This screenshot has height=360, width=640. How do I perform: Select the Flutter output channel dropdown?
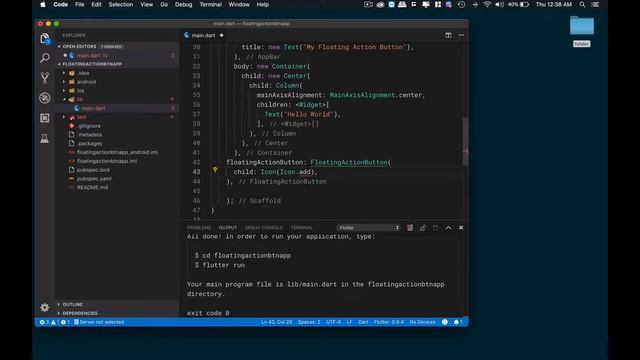[369, 228]
